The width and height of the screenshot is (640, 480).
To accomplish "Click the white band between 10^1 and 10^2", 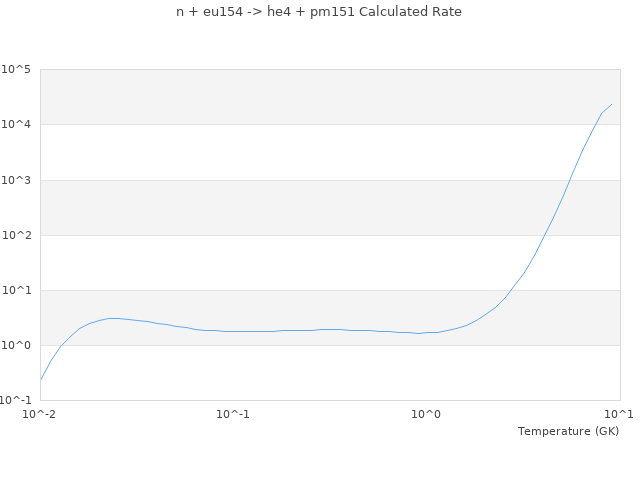I will 300,263.
